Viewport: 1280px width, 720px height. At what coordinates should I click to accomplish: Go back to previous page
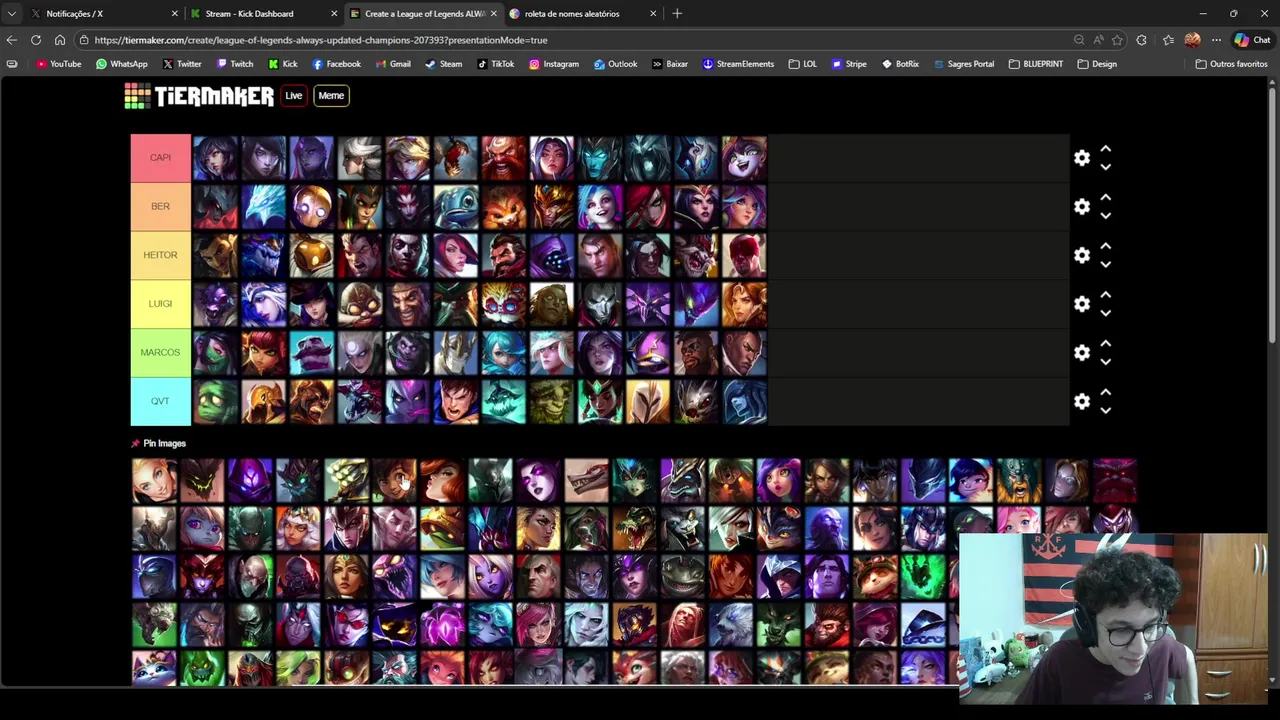pyautogui.click(x=11, y=40)
